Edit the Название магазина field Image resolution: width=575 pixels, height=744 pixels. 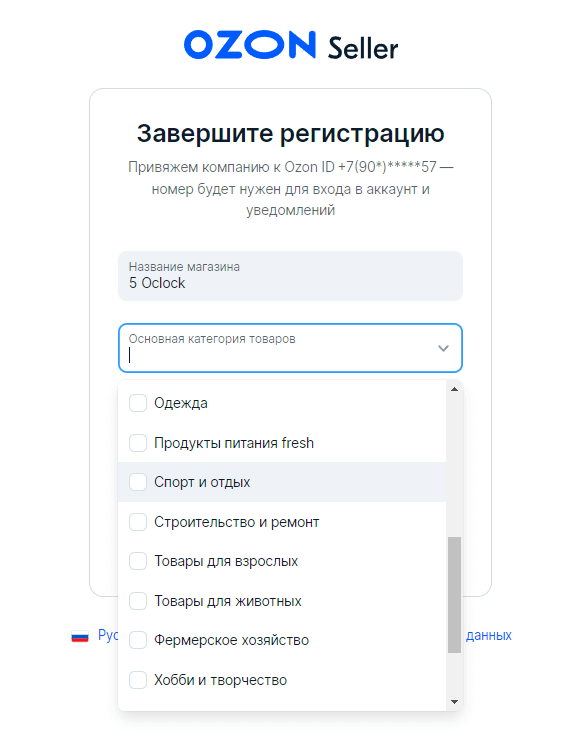coord(290,276)
